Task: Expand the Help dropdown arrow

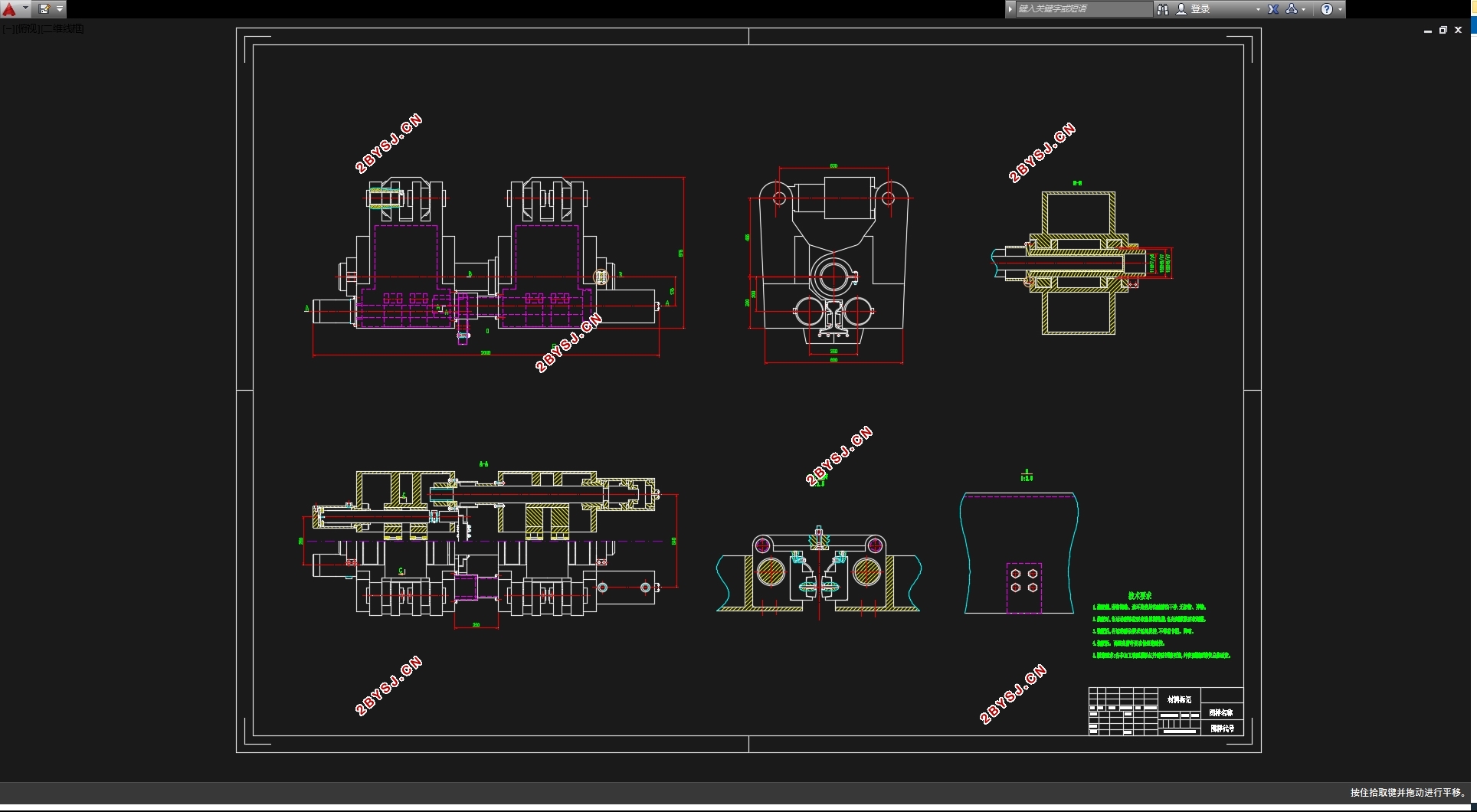Action: (1340, 9)
